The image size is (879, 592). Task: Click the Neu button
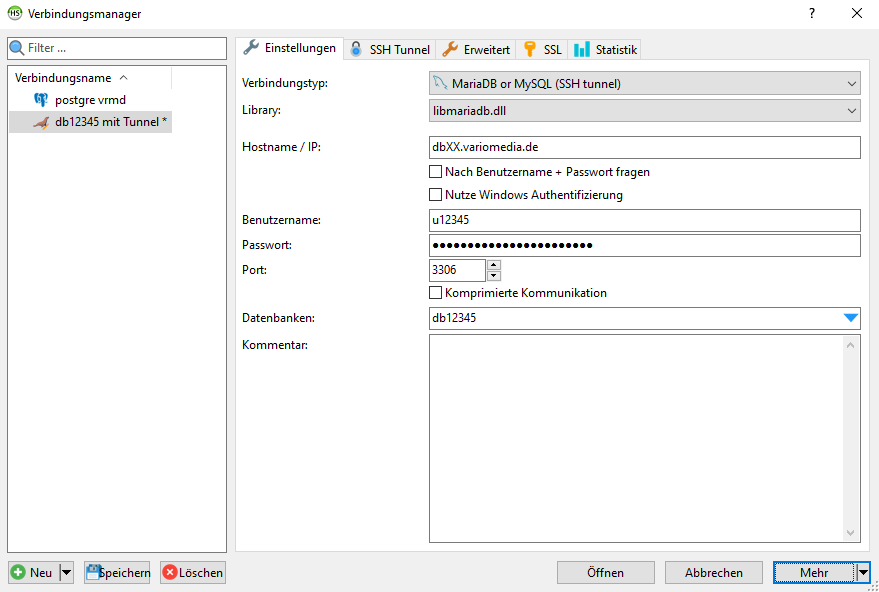(x=34, y=572)
